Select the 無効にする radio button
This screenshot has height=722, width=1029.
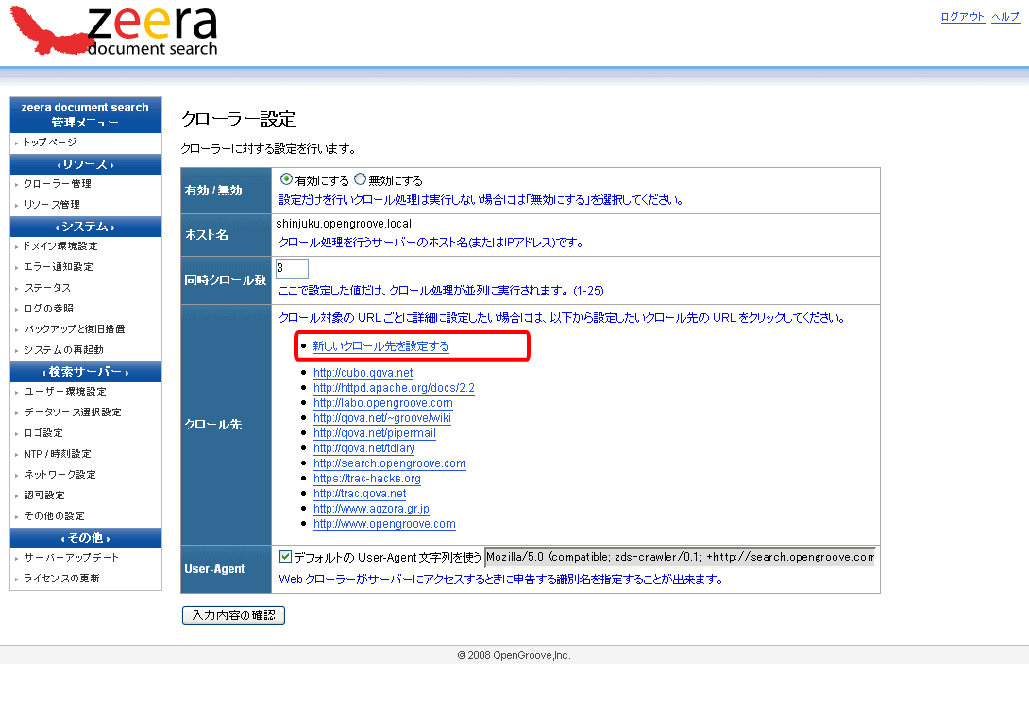[x=360, y=179]
